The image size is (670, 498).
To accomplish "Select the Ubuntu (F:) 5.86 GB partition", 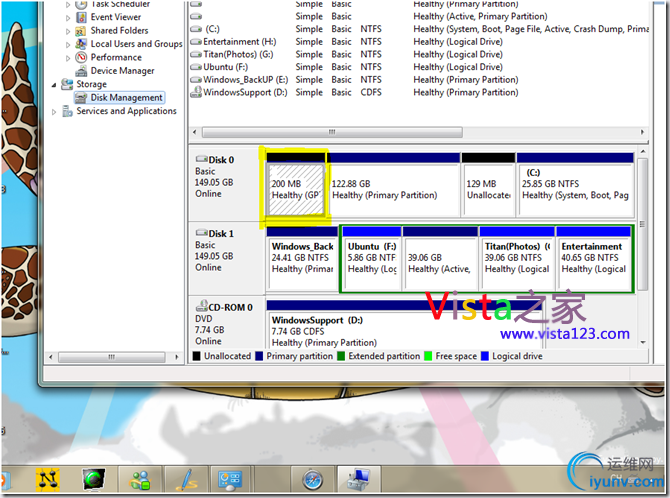I will [372, 259].
